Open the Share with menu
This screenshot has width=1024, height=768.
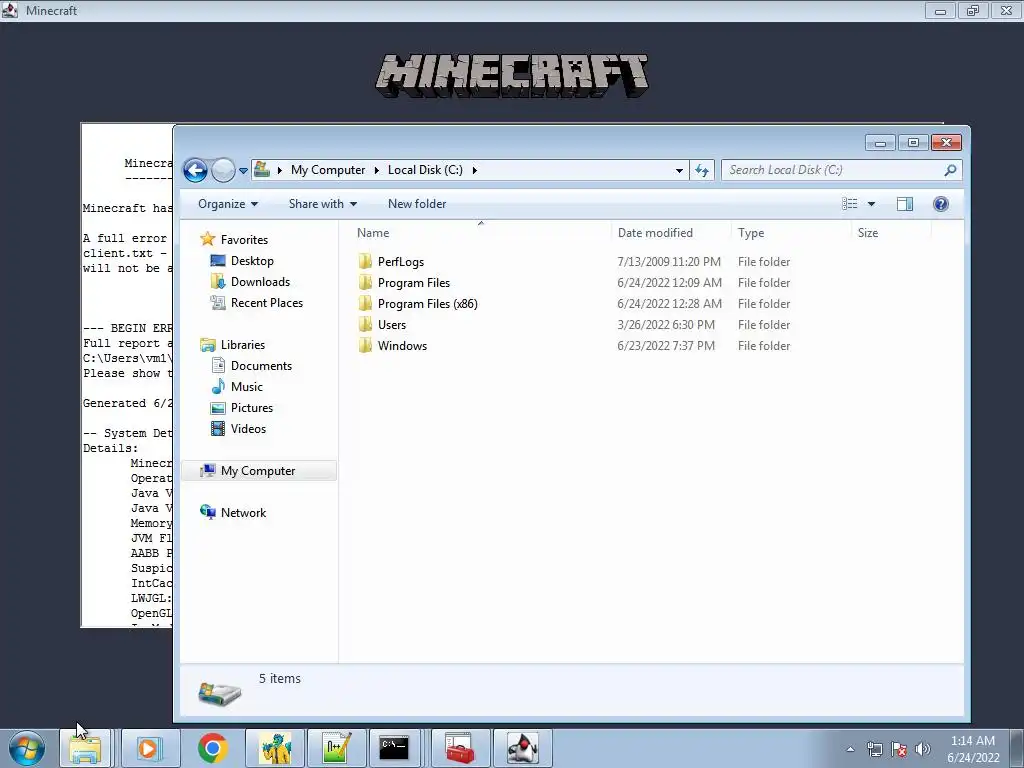point(323,204)
